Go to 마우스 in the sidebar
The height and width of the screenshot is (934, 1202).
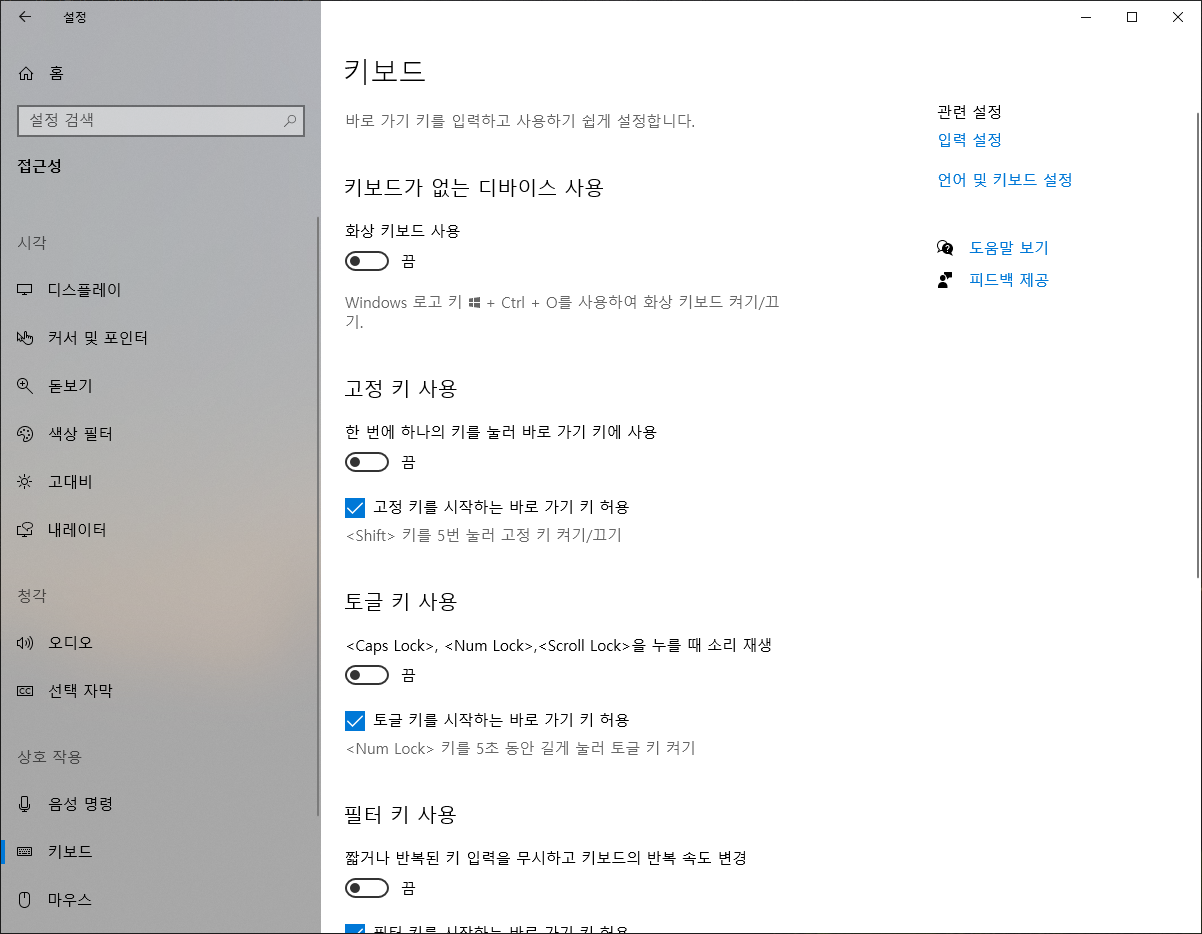point(70,899)
